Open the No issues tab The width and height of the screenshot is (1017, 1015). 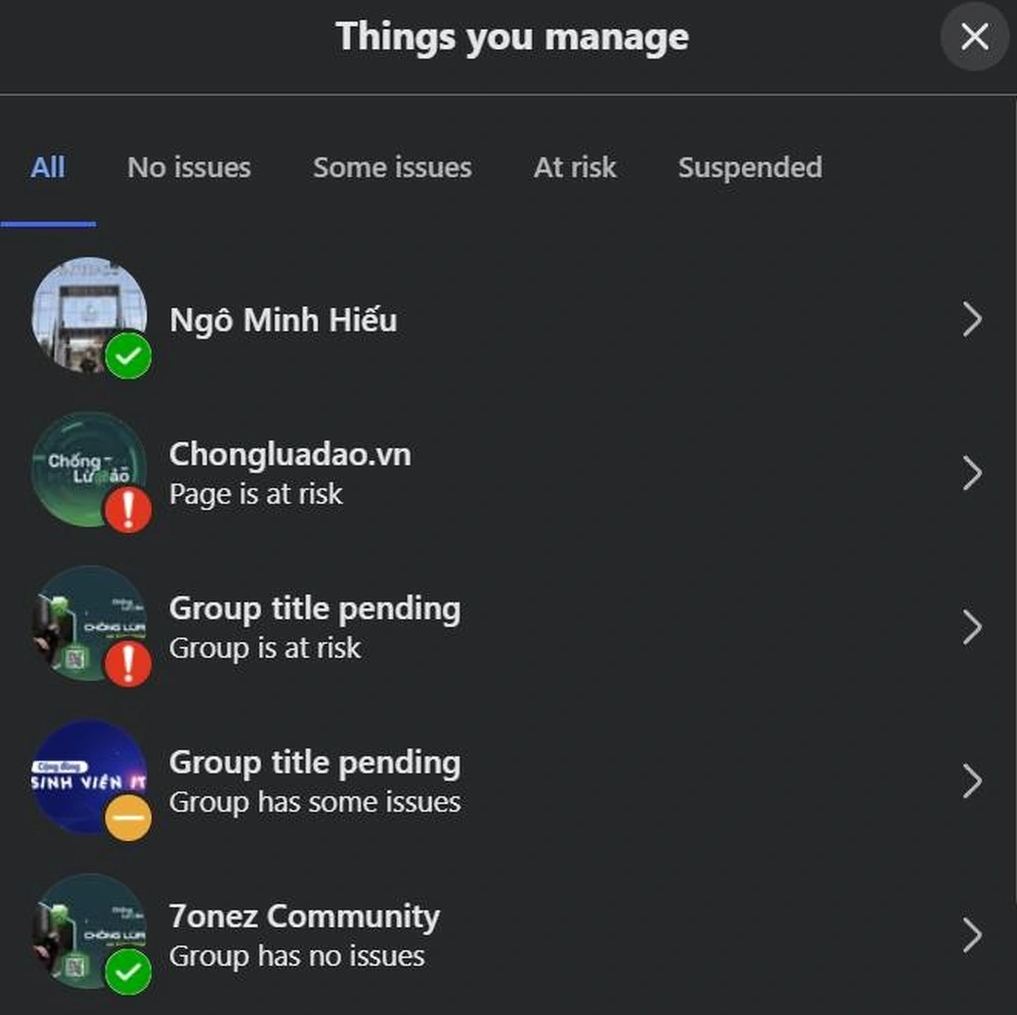pos(189,167)
